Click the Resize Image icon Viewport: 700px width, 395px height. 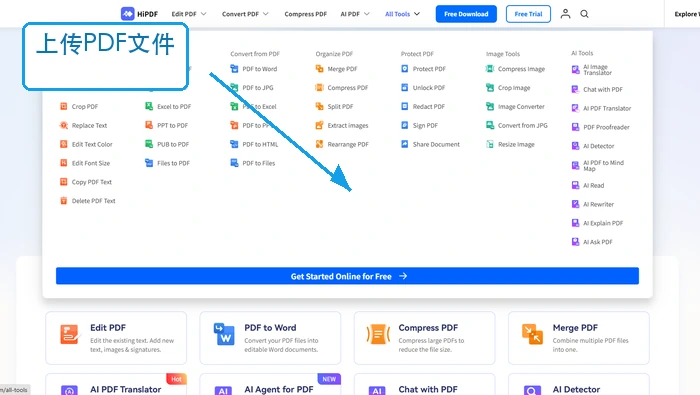(x=490, y=144)
